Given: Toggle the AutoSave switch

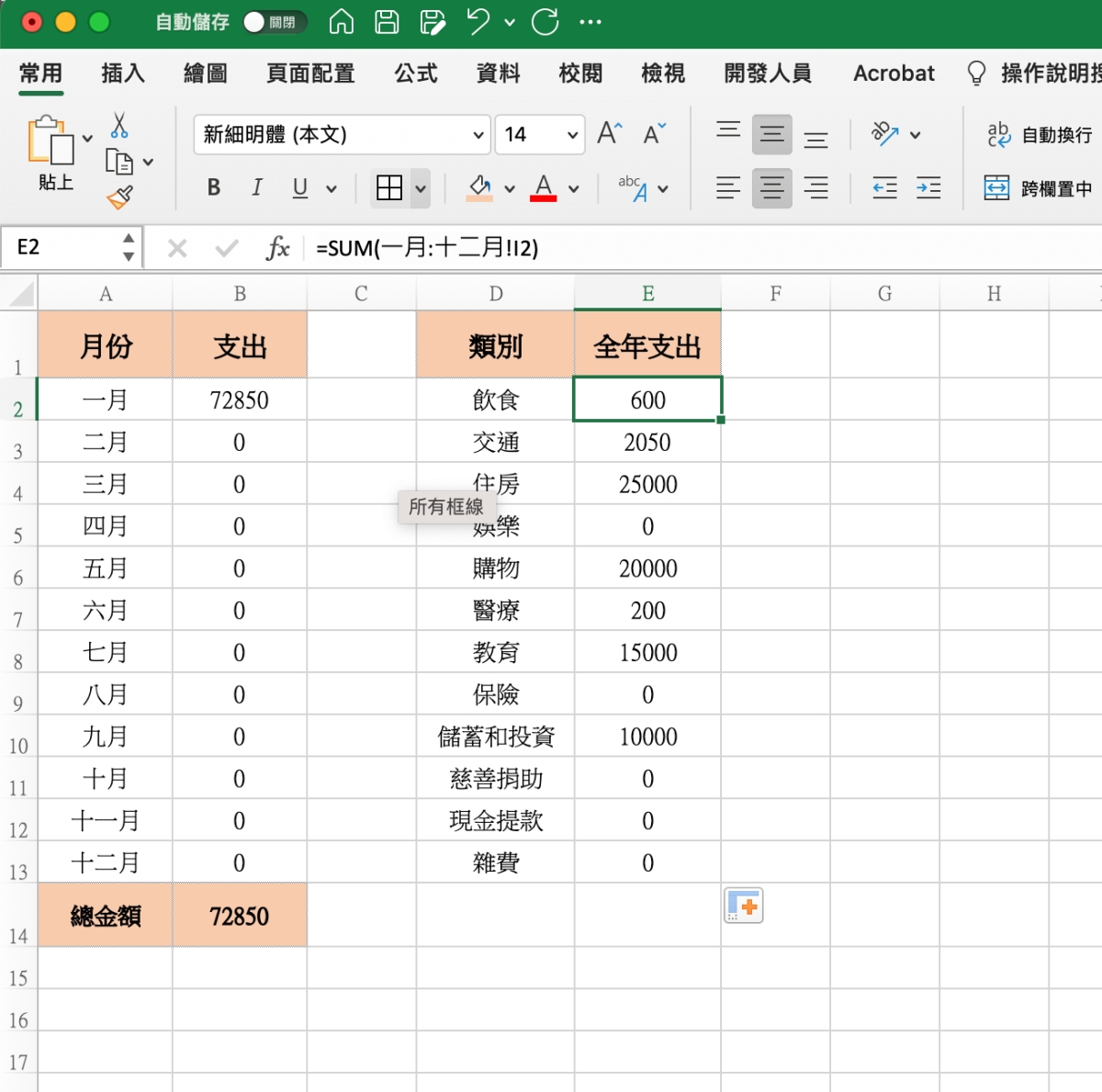Looking at the screenshot, I should pos(273,22).
